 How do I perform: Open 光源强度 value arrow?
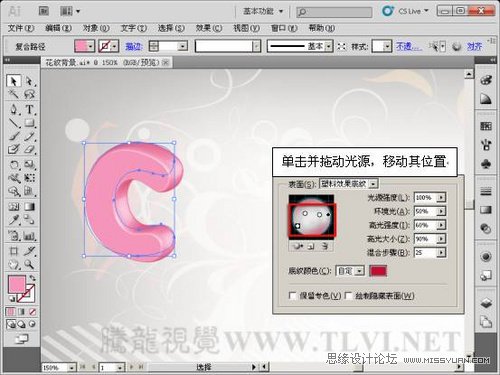tap(441, 198)
